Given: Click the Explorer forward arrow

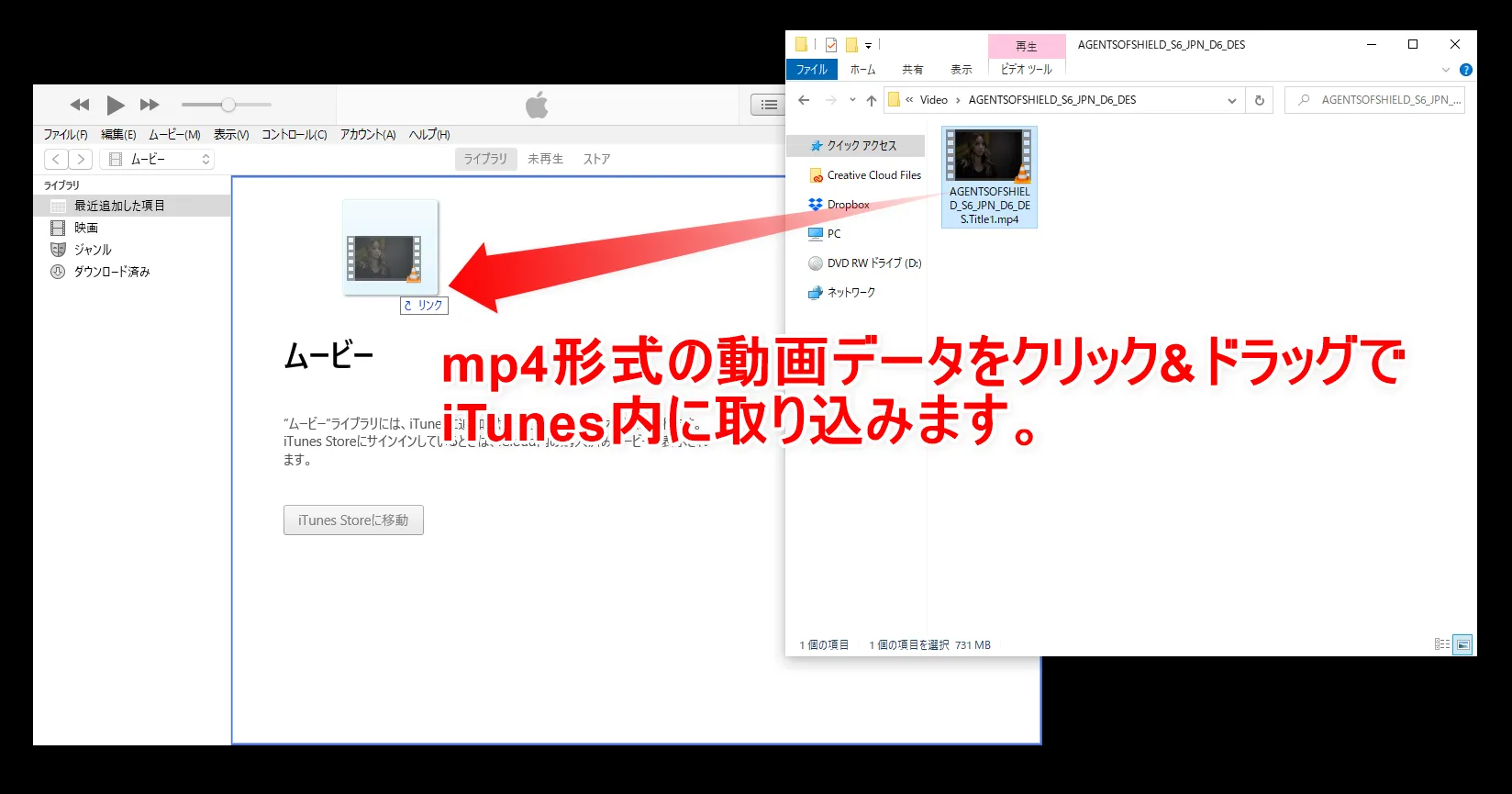Looking at the screenshot, I should pos(831,100).
